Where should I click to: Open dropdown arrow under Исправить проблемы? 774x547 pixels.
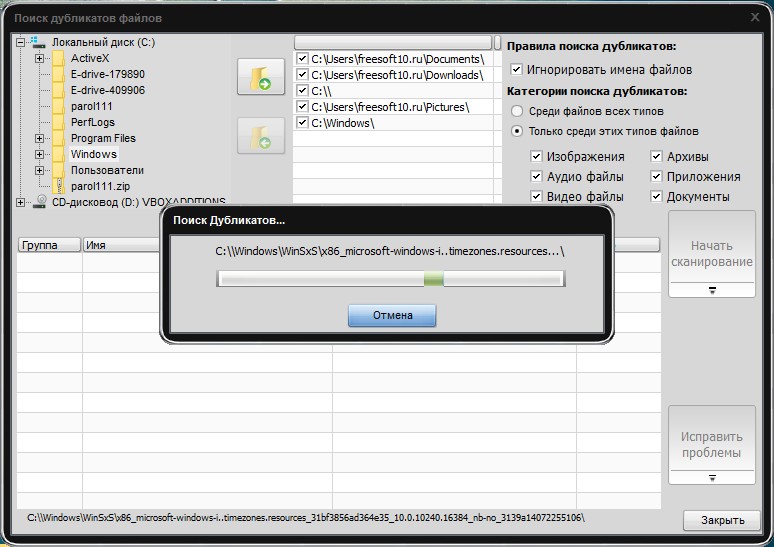click(712, 477)
